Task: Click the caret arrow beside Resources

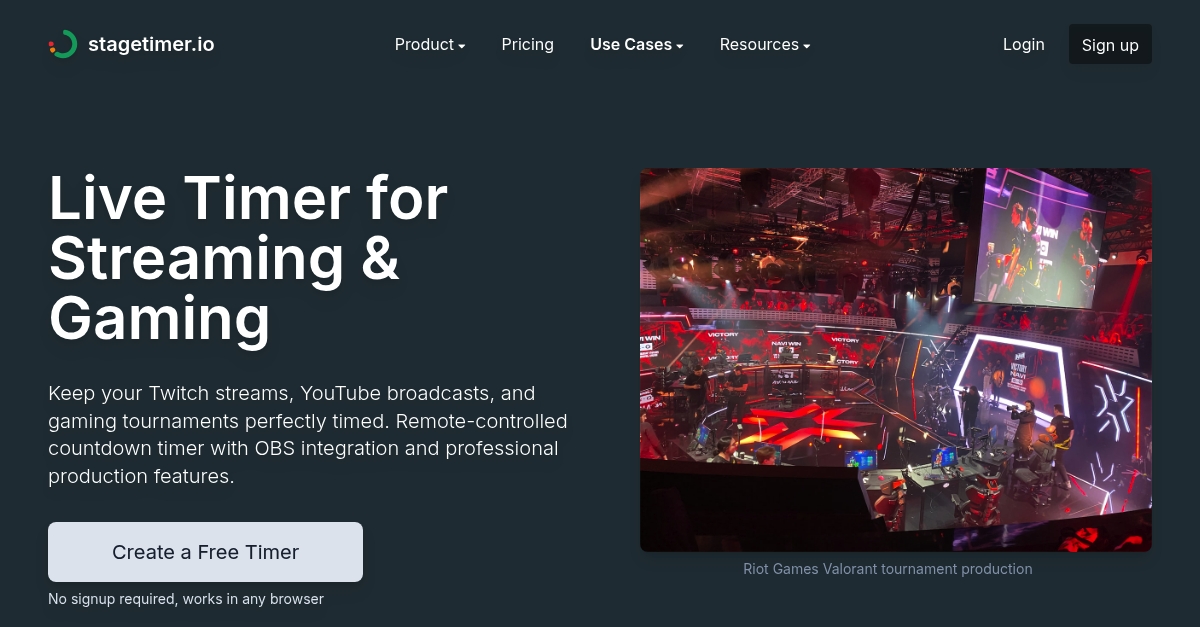Action: 807,46
